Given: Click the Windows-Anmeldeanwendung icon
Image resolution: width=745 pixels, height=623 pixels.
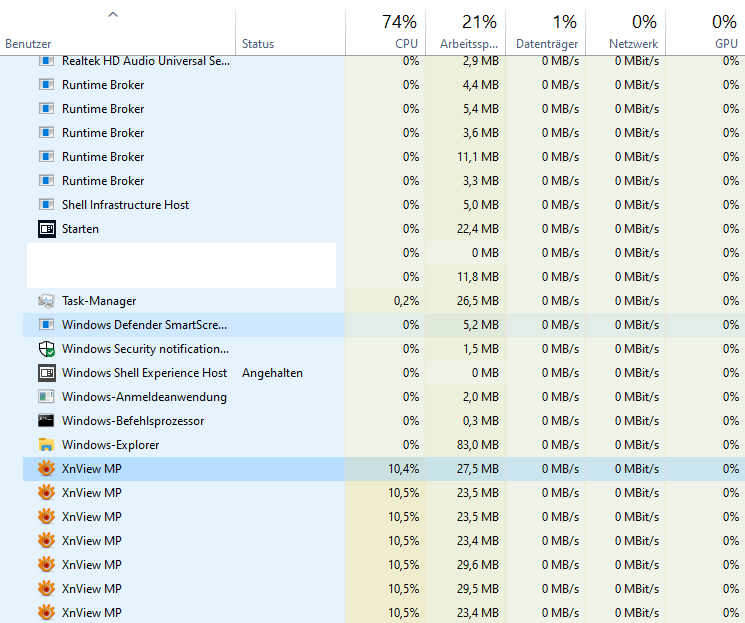Looking at the screenshot, I should [x=46, y=397].
